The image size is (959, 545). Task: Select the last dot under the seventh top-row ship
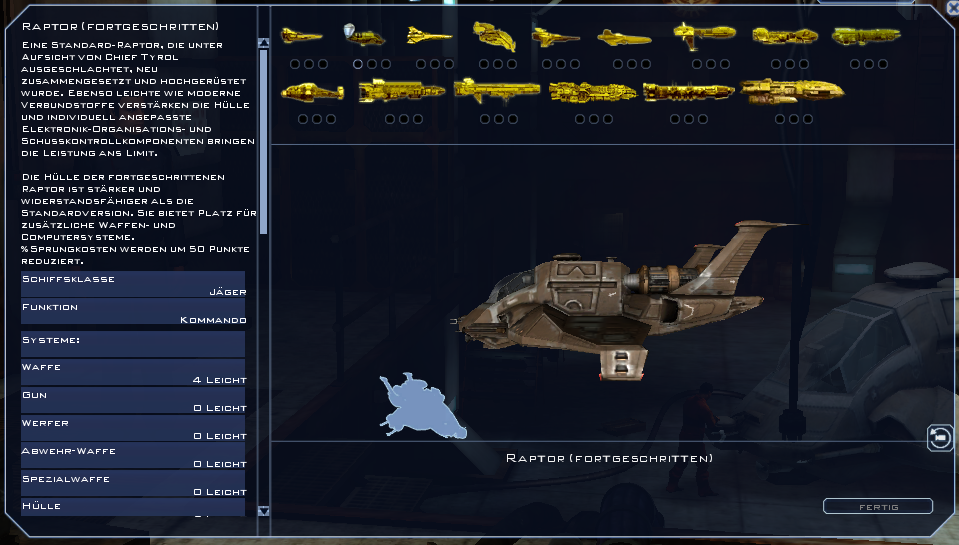coord(725,64)
